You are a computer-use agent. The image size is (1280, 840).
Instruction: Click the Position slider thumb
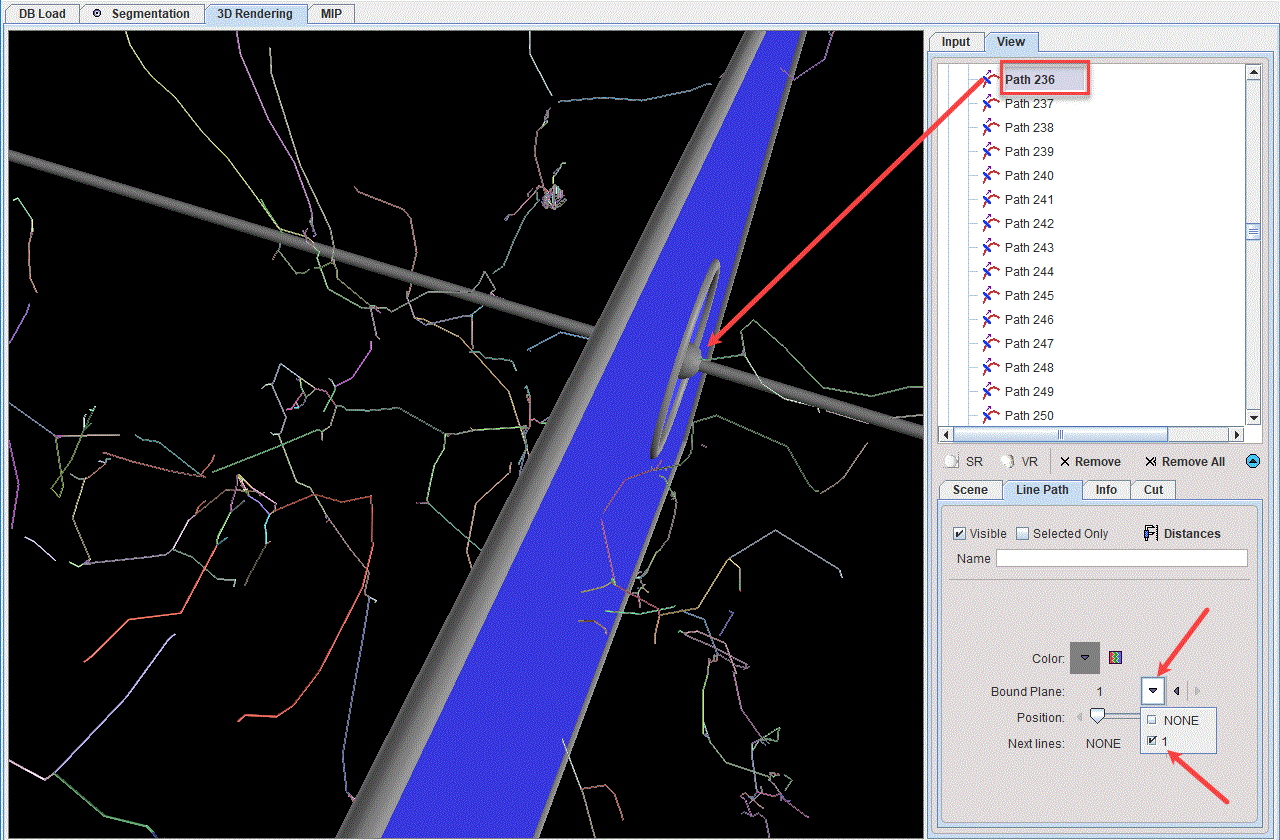(x=1097, y=716)
